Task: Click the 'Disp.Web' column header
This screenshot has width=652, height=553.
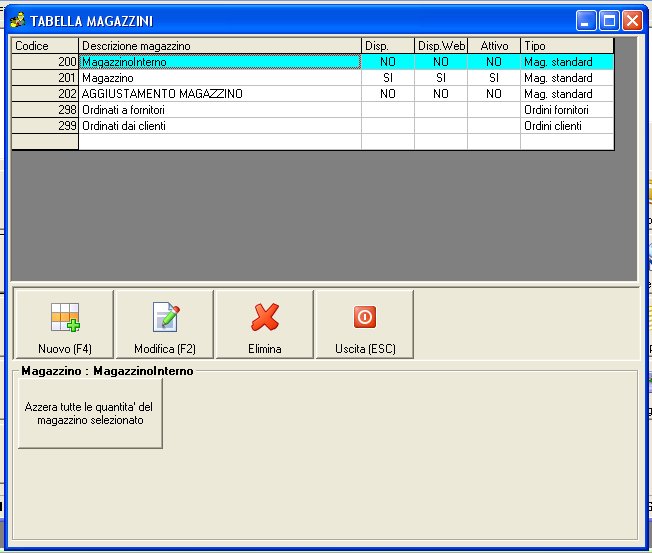Action: tap(441, 46)
